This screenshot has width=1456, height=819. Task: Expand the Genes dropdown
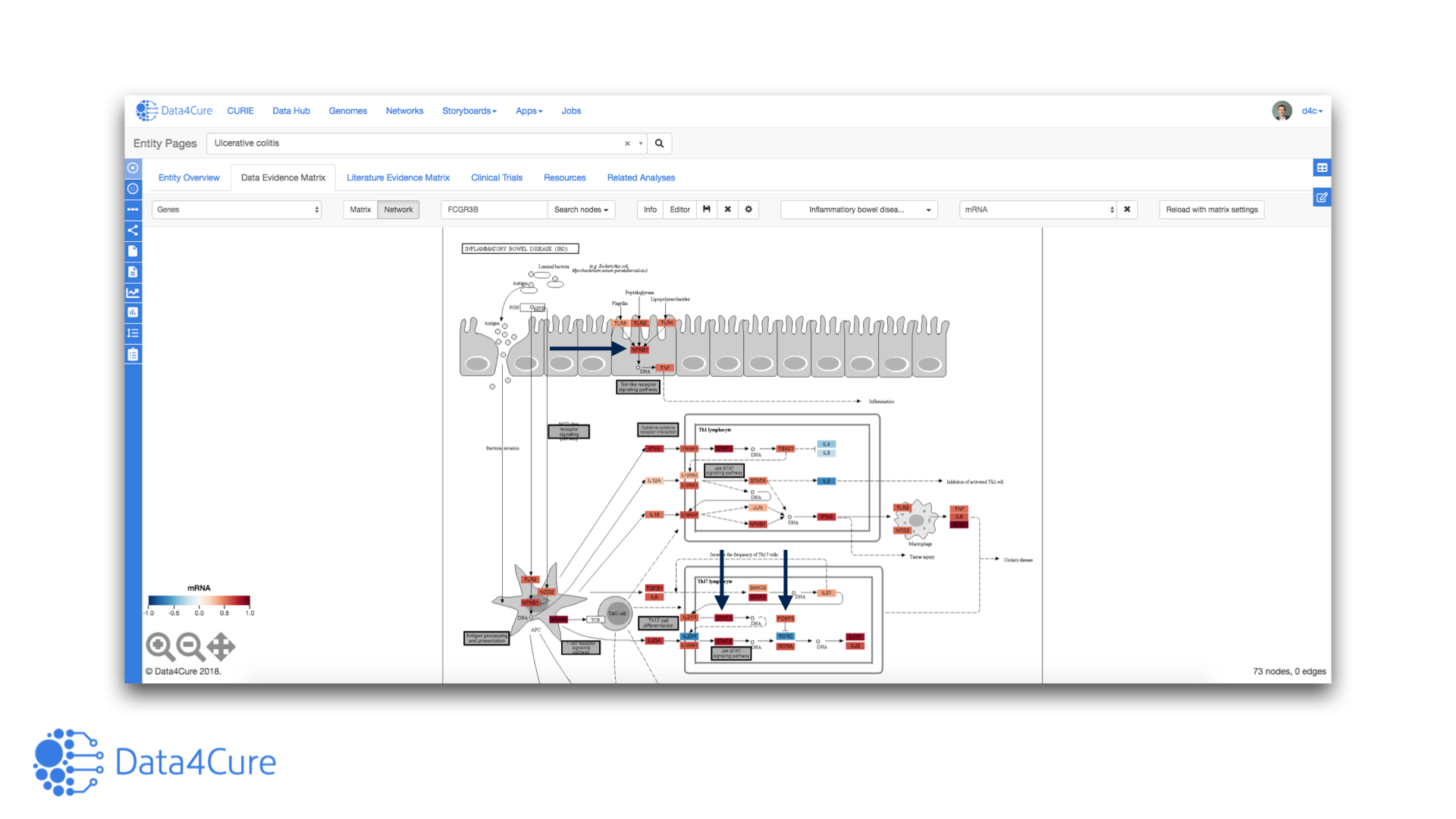click(x=236, y=209)
